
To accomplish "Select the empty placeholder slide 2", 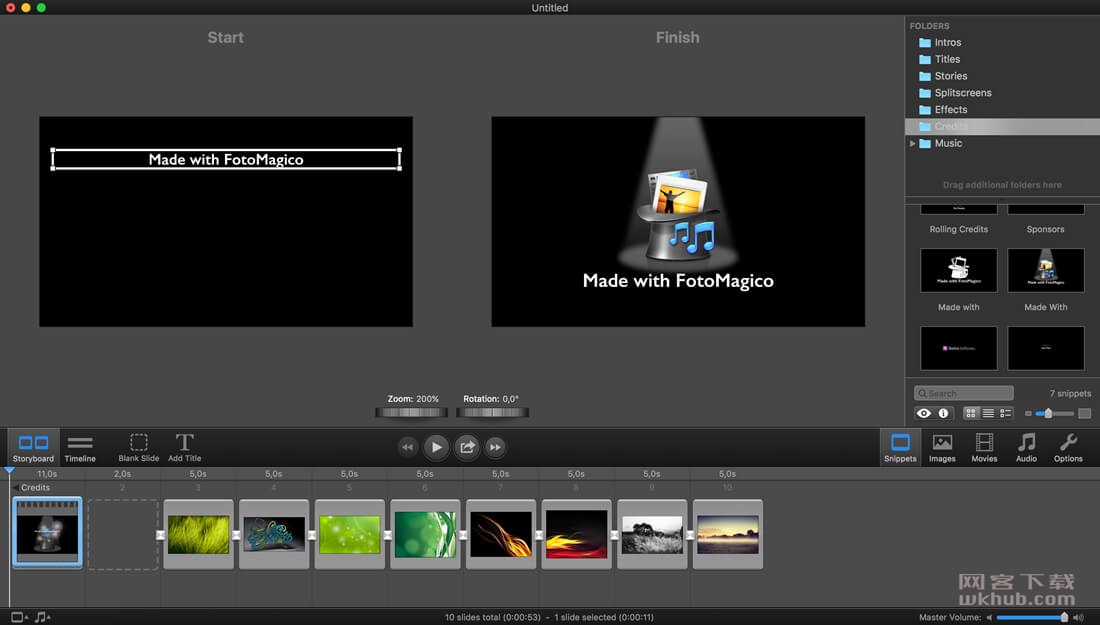I will 123,535.
